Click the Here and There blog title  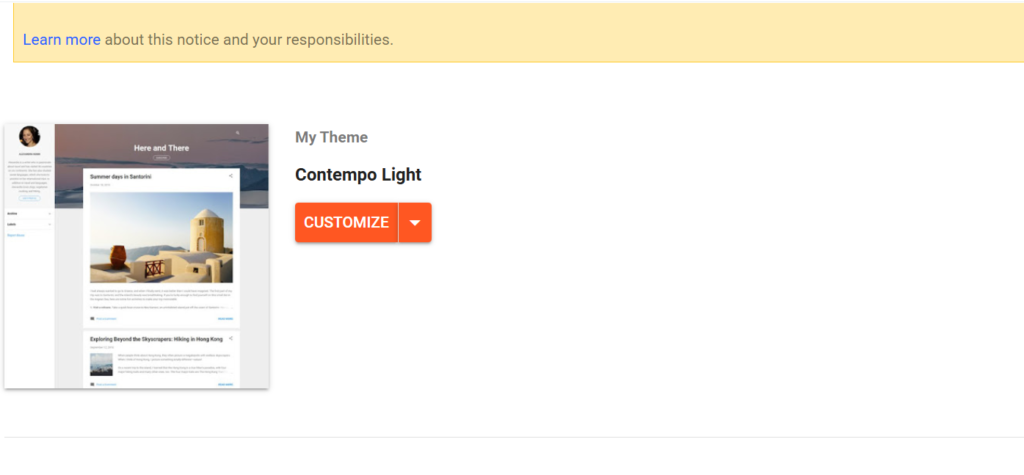pyautogui.click(x=161, y=148)
